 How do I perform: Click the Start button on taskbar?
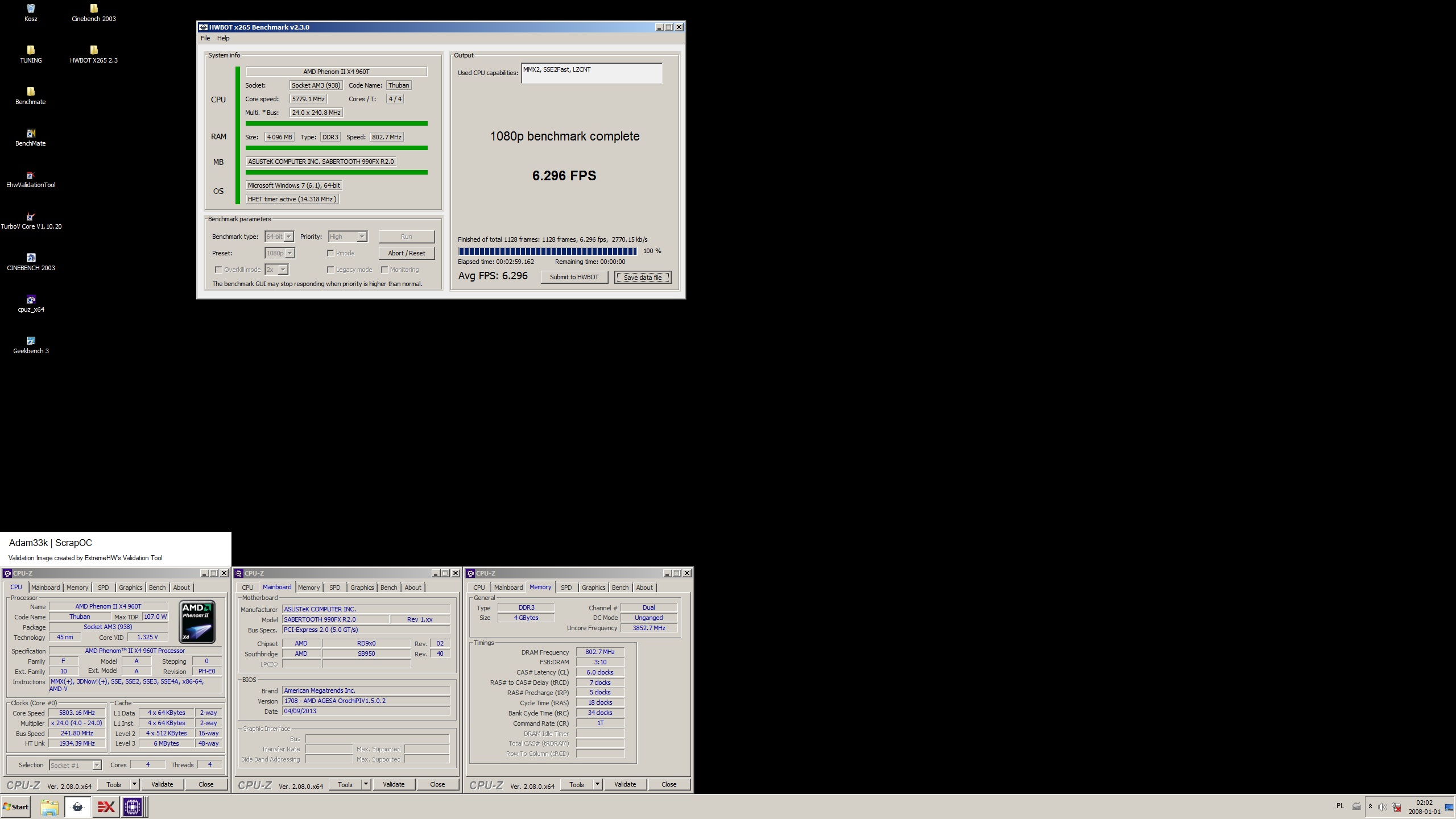[x=16, y=806]
